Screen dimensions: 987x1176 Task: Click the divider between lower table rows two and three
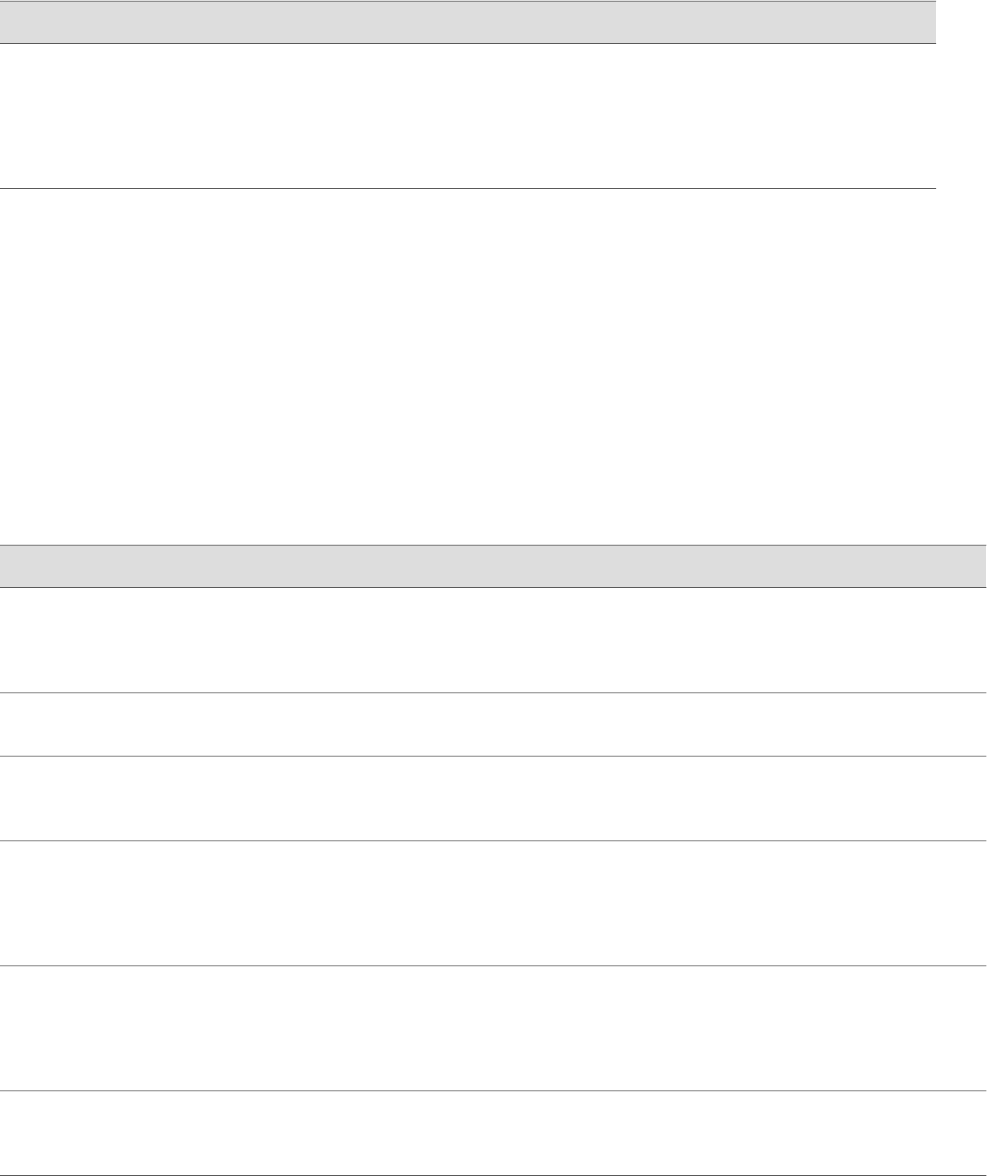click(x=493, y=756)
